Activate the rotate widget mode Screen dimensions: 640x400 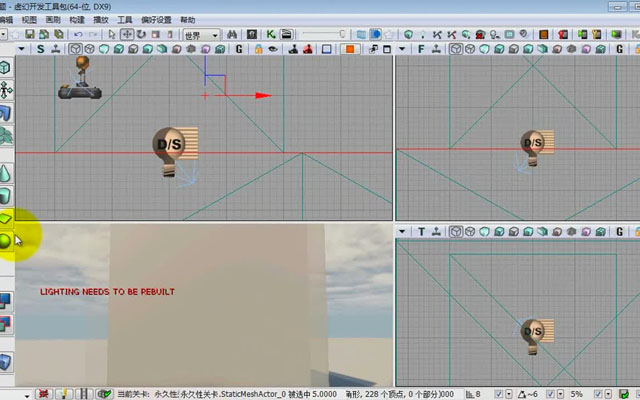[x=141, y=34]
